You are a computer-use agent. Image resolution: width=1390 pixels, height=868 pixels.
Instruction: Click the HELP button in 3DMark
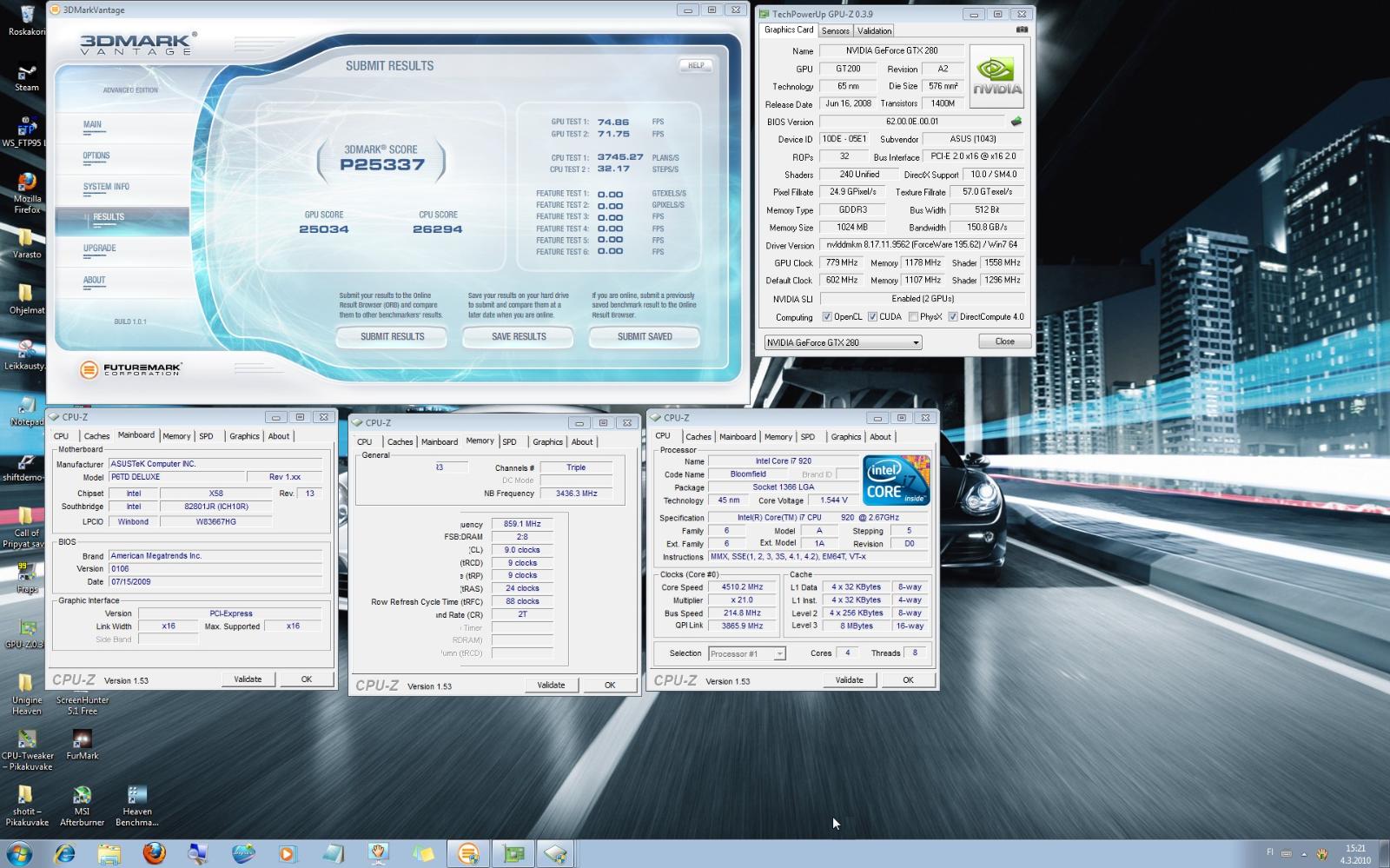coord(696,65)
